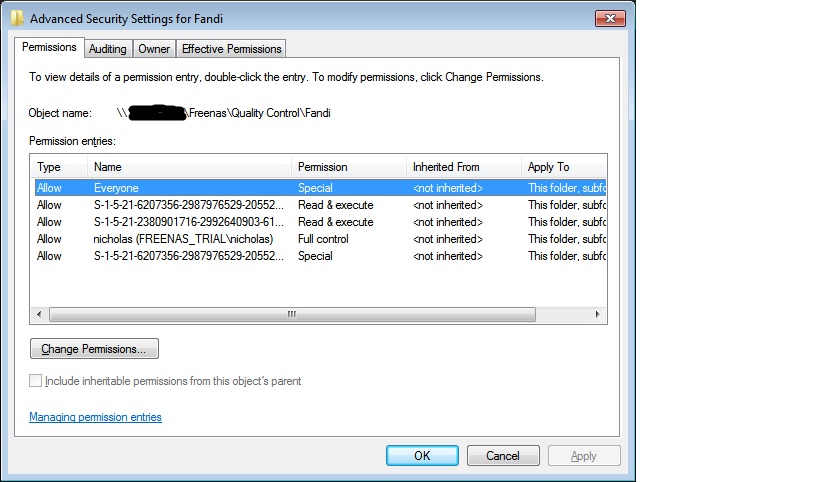The width and height of the screenshot is (819, 482).
Task: Confirm with the OK button
Action: [422, 455]
